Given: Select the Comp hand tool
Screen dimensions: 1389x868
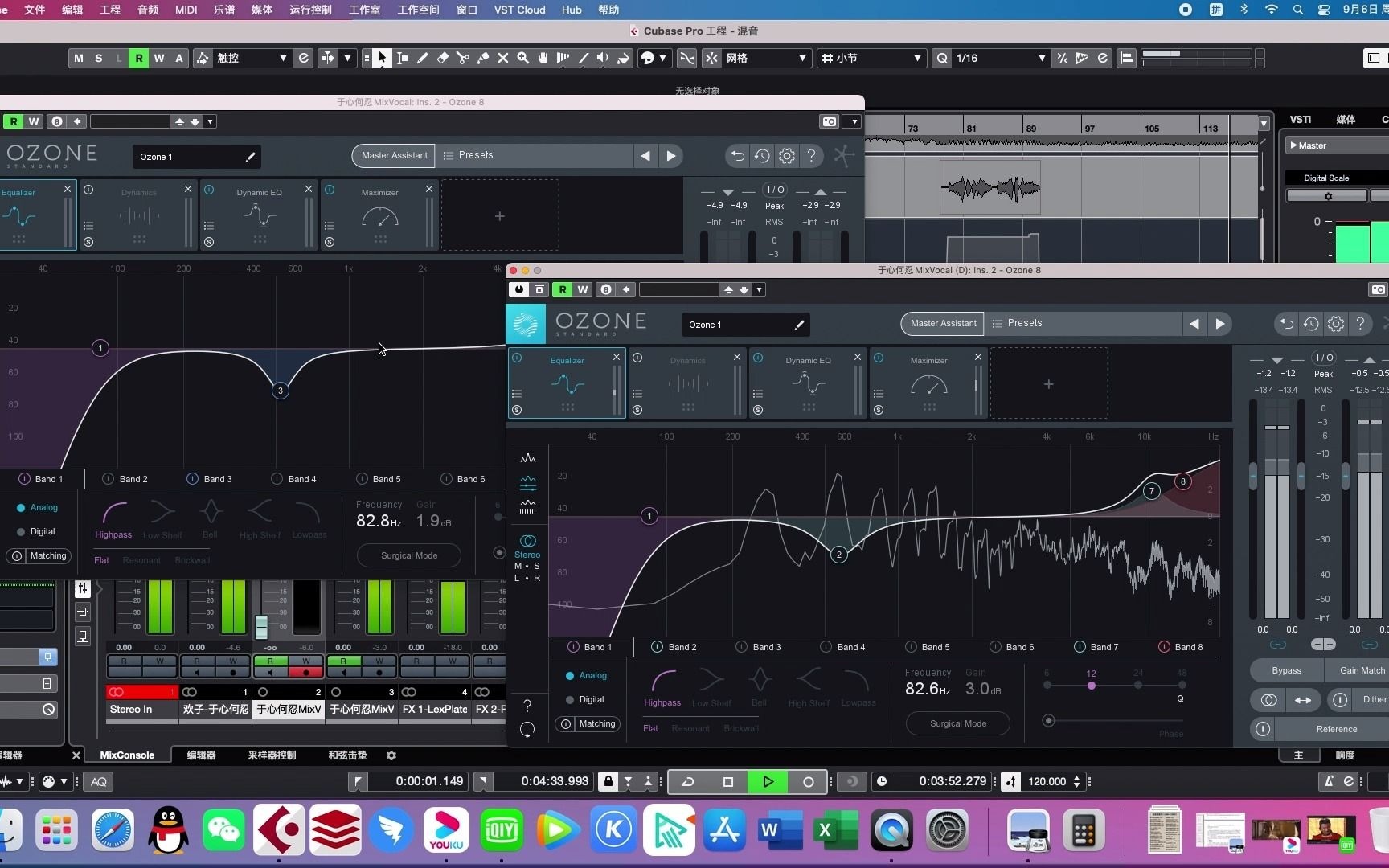Looking at the screenshot, I should (x=543, y=58).
